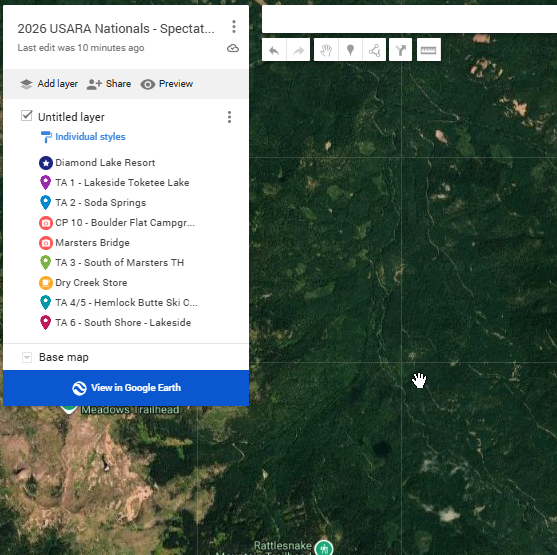Image resolution: width=557 pixels, height=555 pixels.
Task: Expand the Base map dropdown arrow
Action: pyautogui.click(x=27, y=357)
